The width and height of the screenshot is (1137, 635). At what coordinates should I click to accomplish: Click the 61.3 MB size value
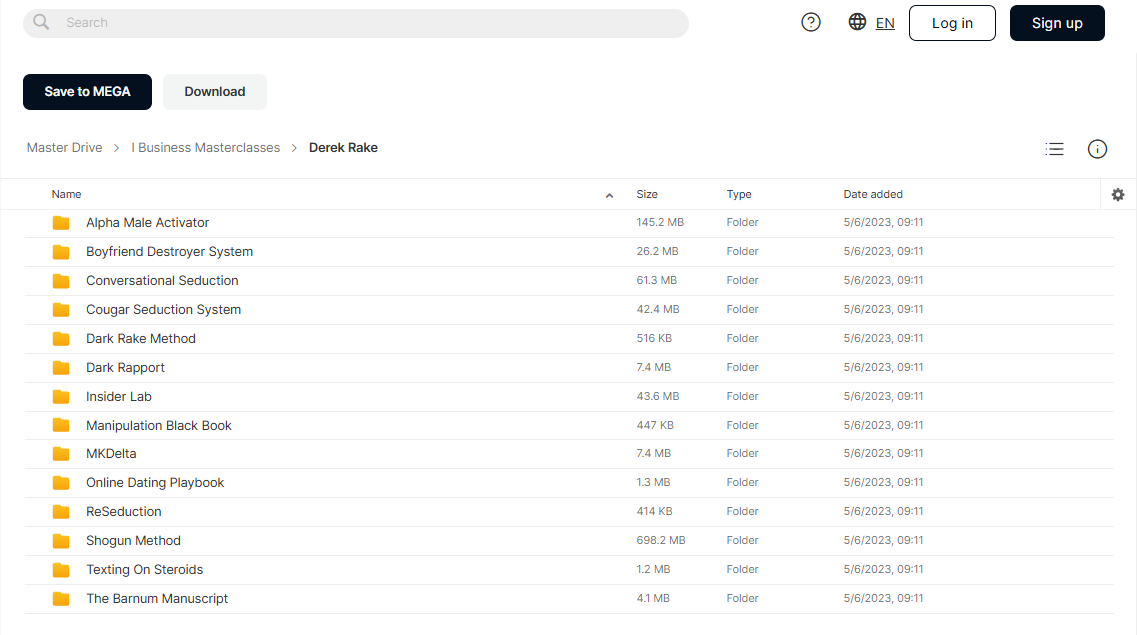(656, 281)
